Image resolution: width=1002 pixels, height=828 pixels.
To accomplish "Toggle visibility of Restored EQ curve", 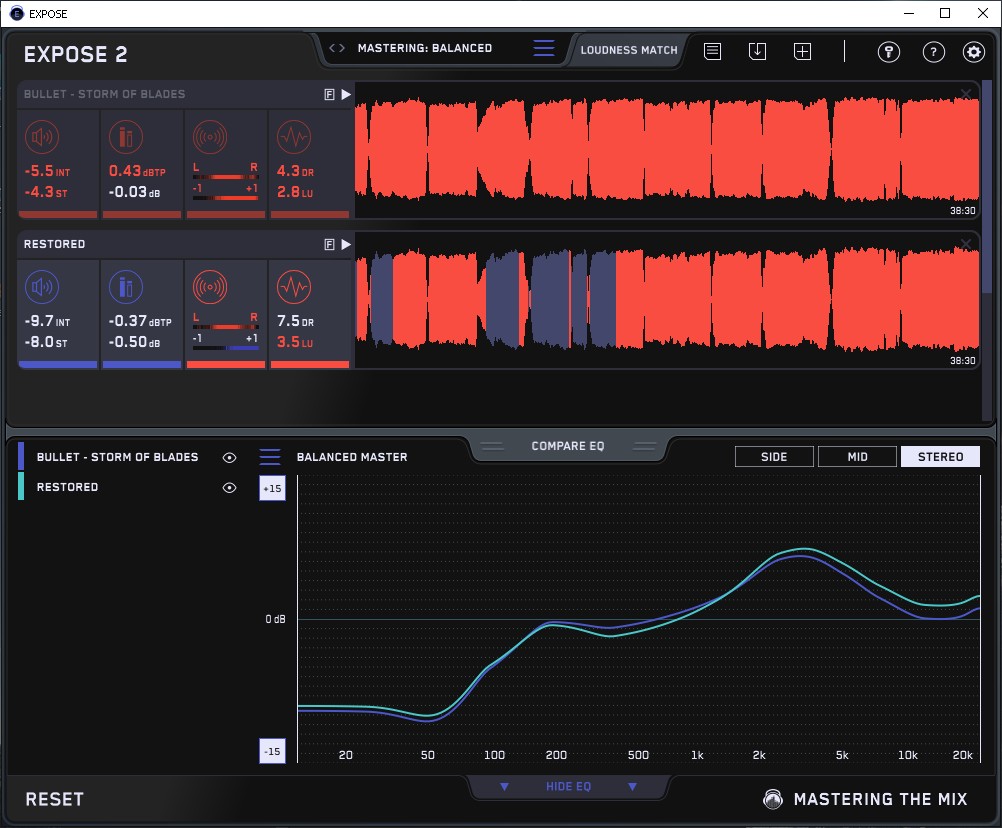I will click(x=230, y=487).
